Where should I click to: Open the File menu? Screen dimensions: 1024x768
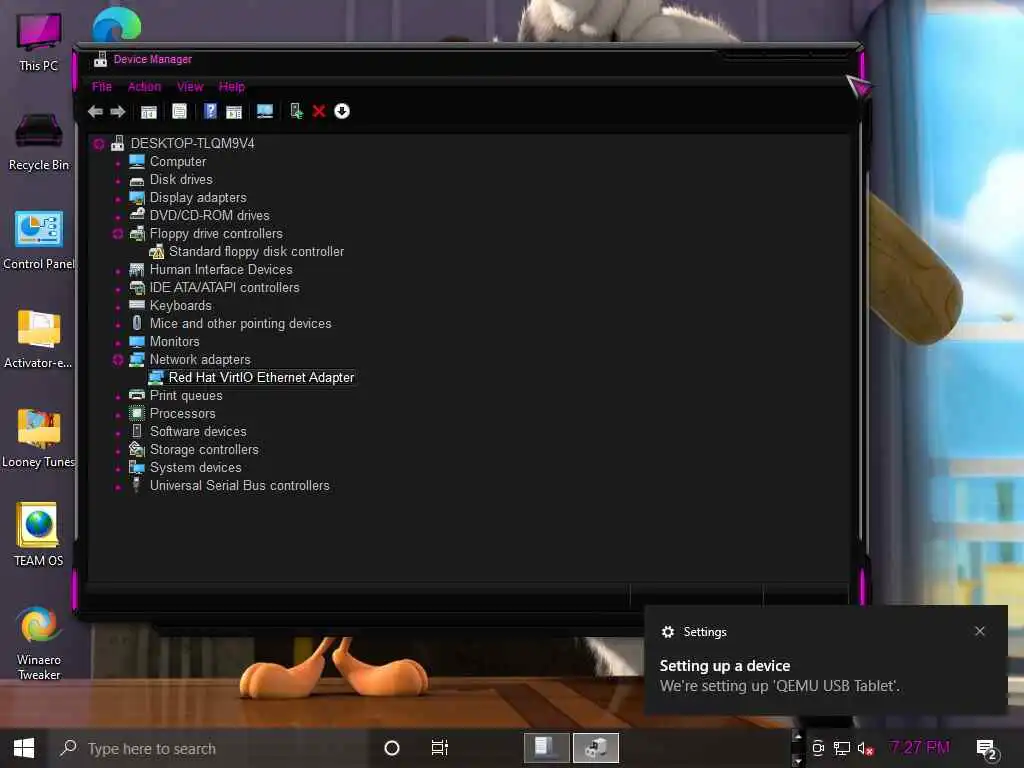coord(102,86)
